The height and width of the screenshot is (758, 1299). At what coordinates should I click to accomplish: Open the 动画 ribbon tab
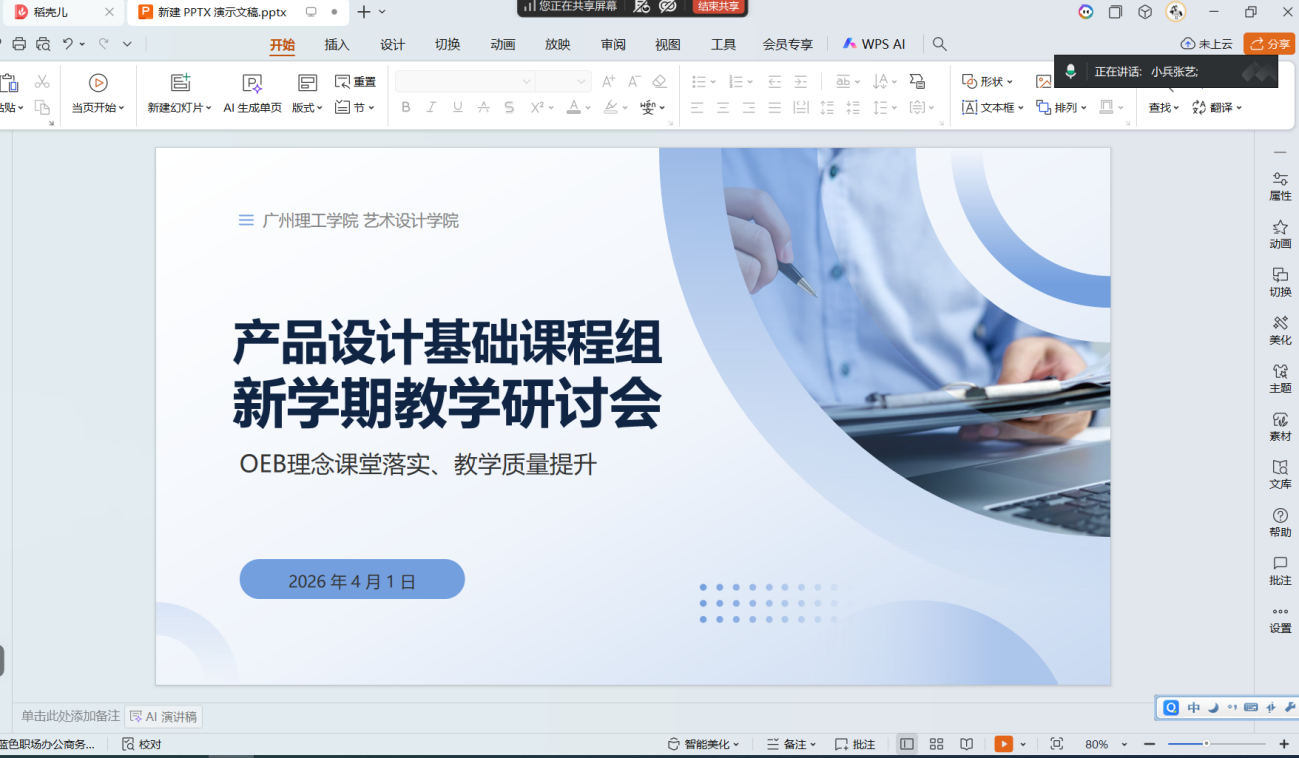pyautogui.click(x=503, y=44)
